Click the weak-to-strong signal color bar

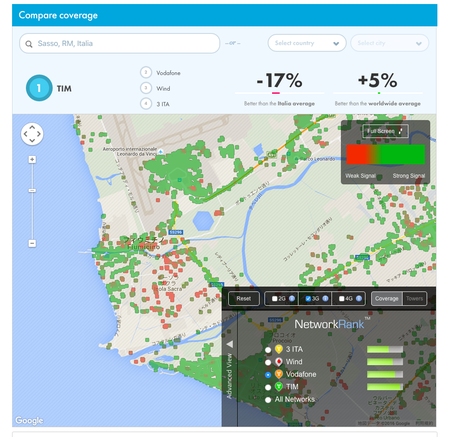(x=386, y=154)
